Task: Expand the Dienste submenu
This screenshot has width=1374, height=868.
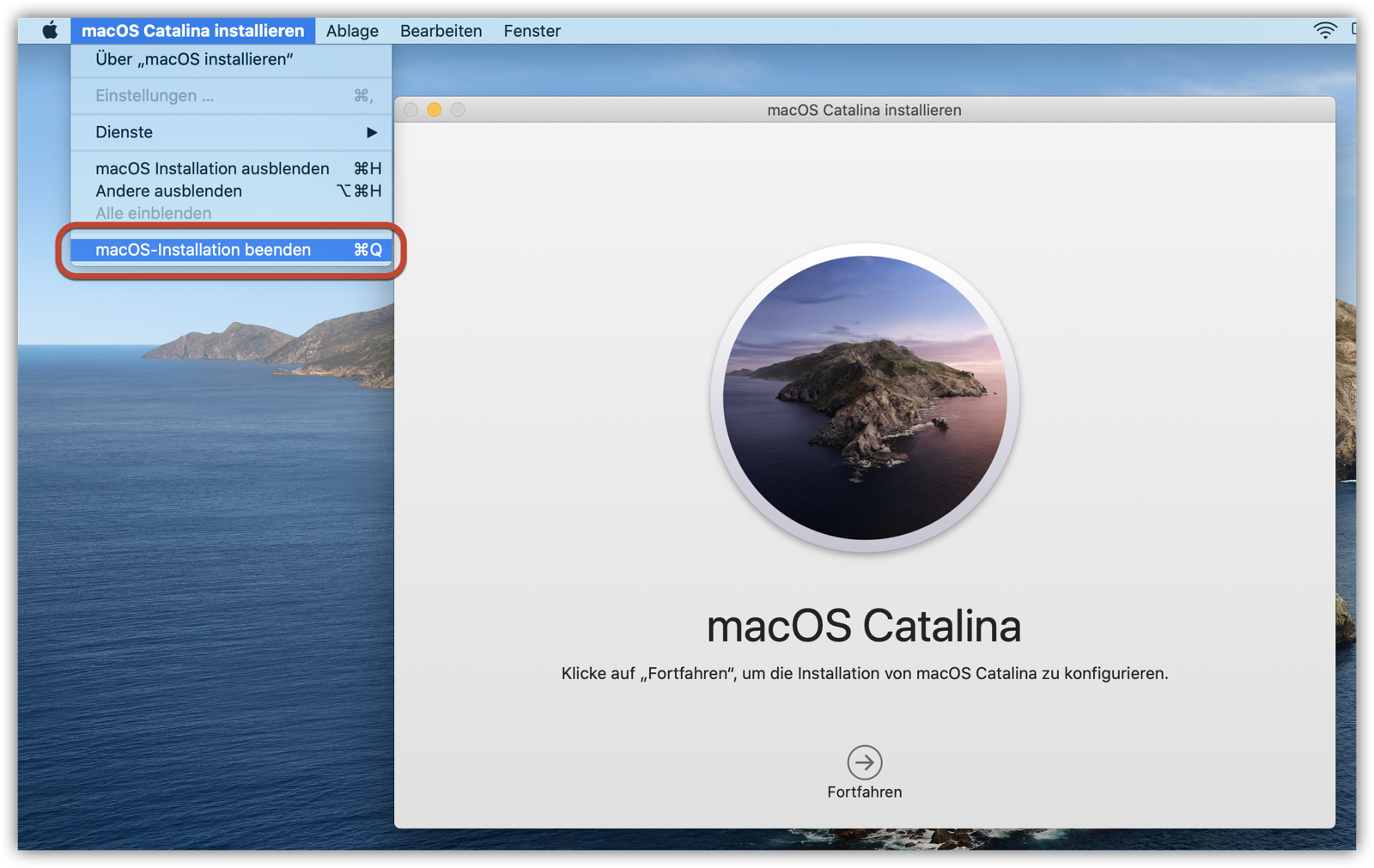Action: 231,132
